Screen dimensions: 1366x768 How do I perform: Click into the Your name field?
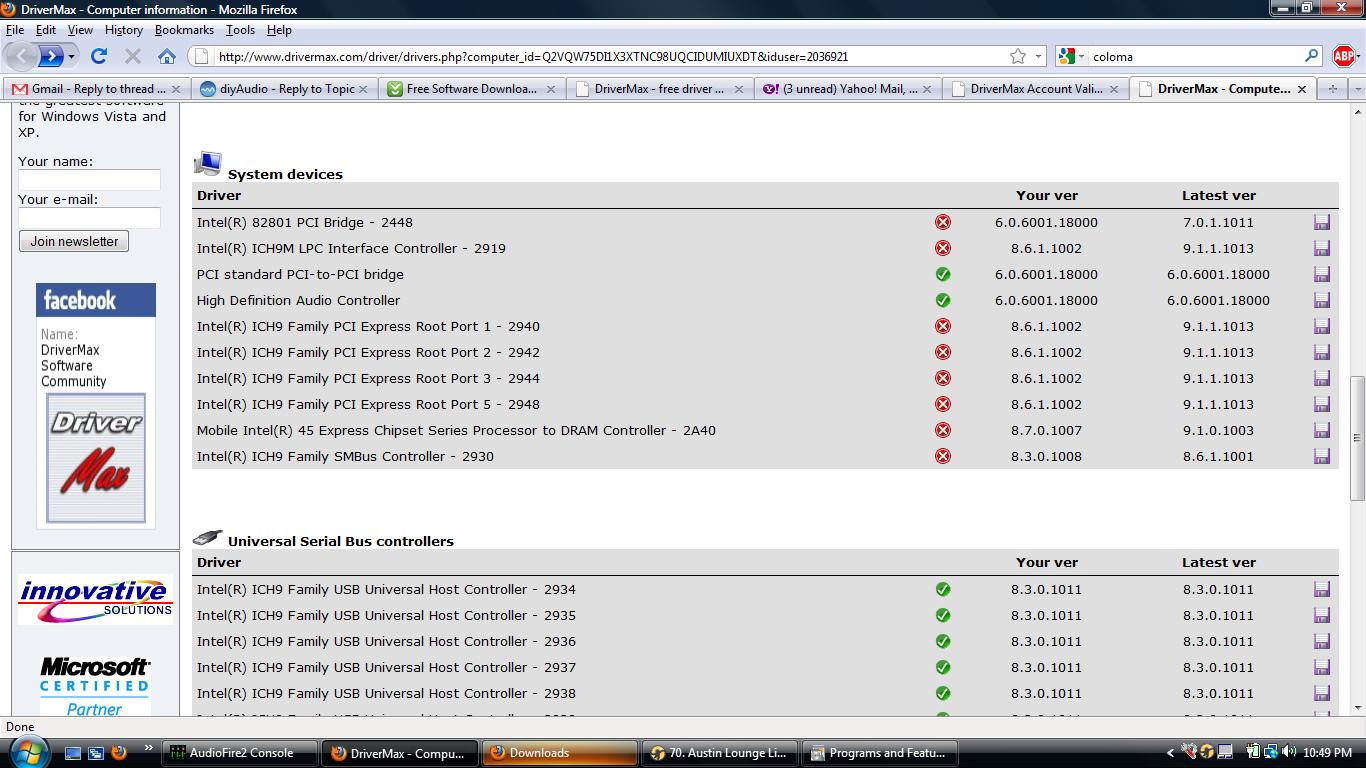pos(89,180)
